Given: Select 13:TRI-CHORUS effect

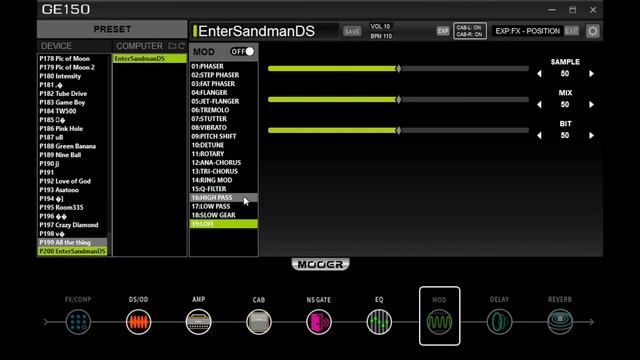Looking at the screenshot, I should pos(224,171).
